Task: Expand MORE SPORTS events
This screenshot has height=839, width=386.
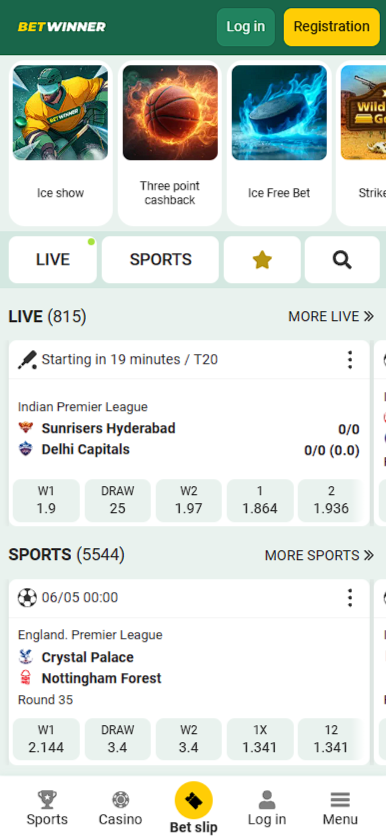Action: (319, 555)
